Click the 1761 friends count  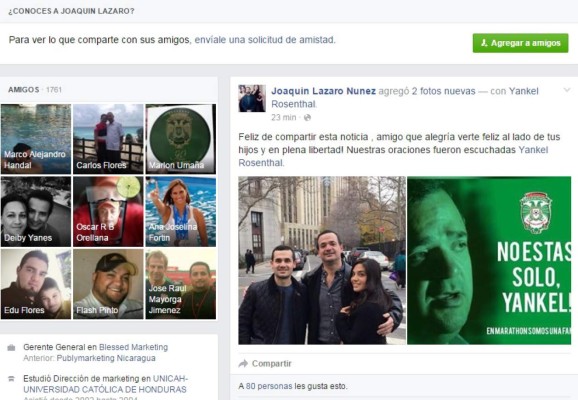pyautogui.click(x=54, y=90)
